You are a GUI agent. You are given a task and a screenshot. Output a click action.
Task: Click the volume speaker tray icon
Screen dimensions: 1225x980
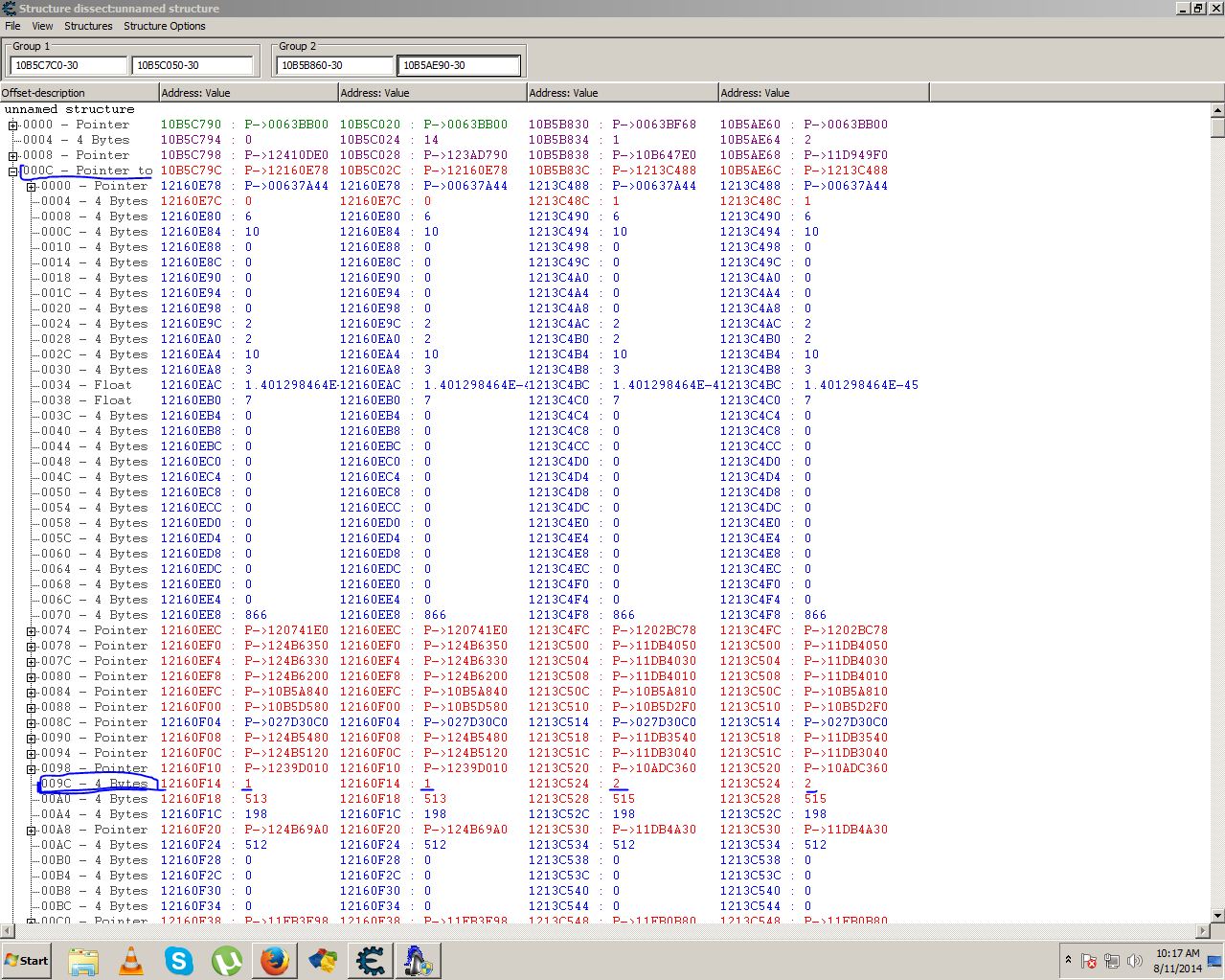point(1135,961)
